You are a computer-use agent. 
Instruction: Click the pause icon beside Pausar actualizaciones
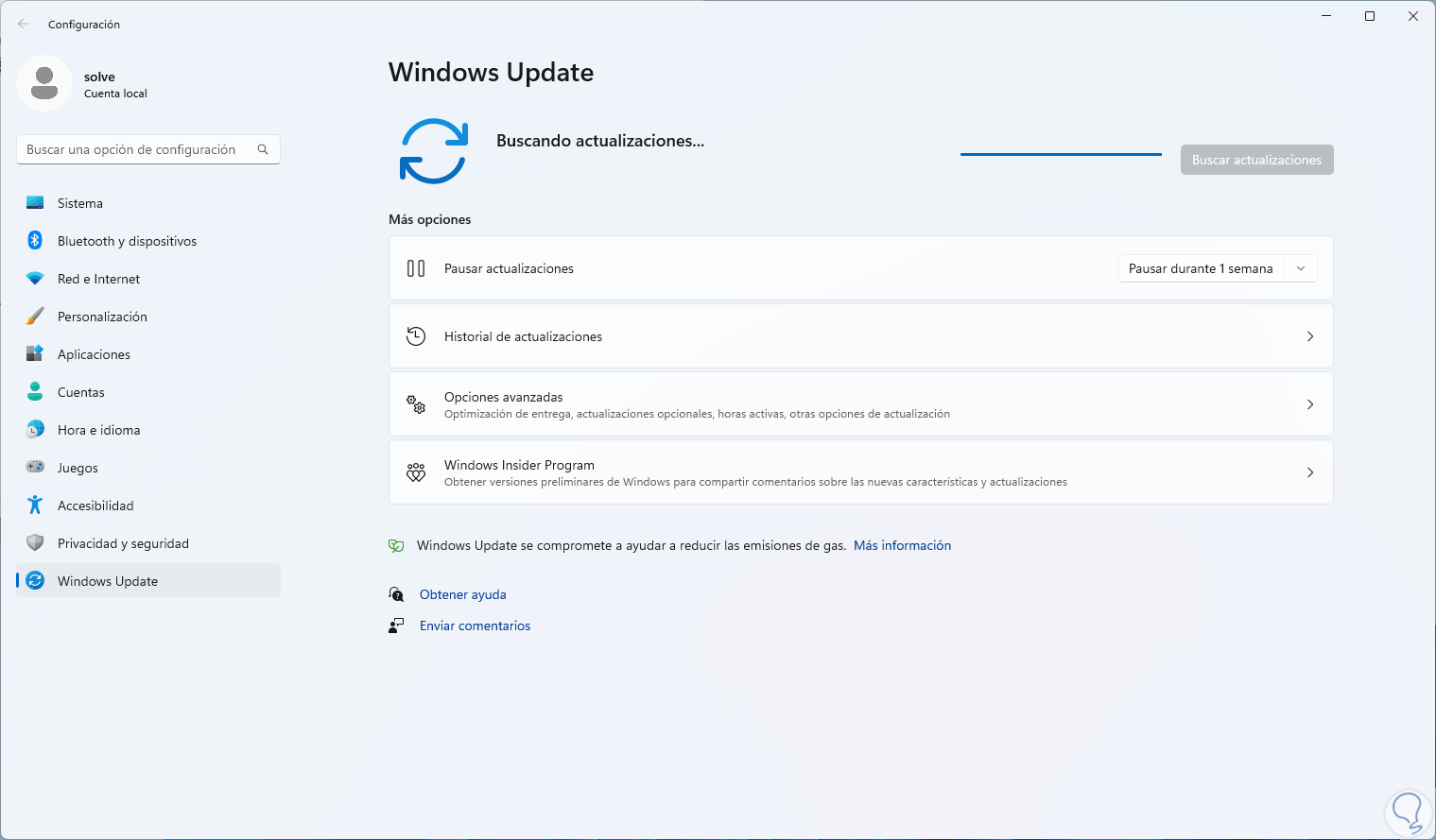pyautogui.click(x=416, y=268)
